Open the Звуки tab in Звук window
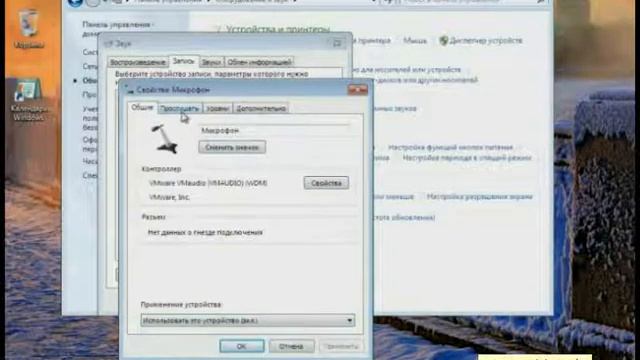Screen dimensions: 640x360 pyautogui.click(x=211, y=62)
